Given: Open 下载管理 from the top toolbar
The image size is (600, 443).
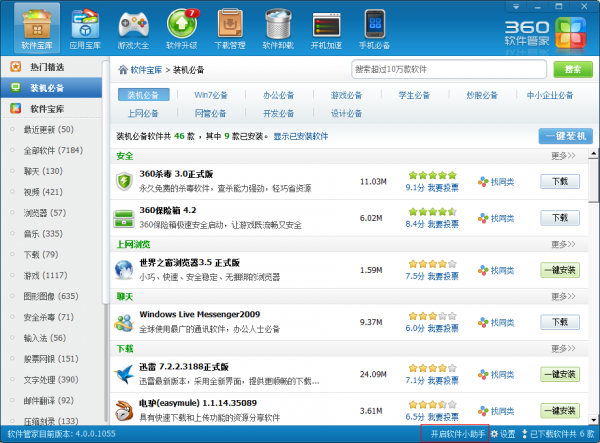Looking at the screenshot, I should (230, 28).
